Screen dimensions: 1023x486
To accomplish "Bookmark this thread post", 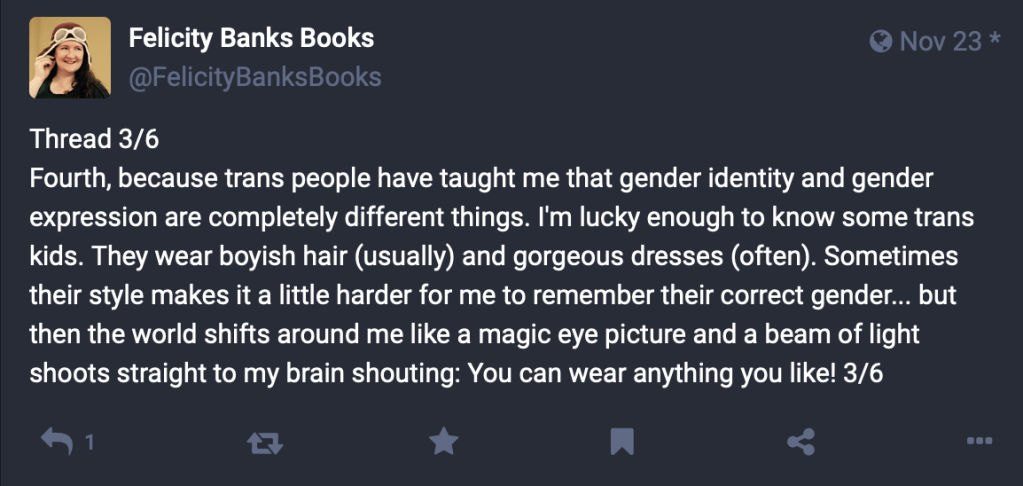I will (621, 440).
